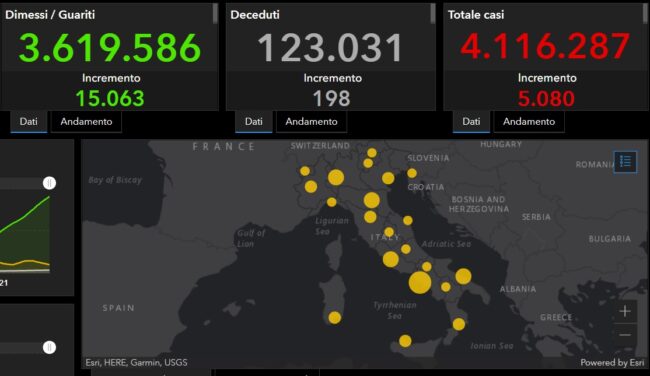Select Dati tab under Totale casi

(471, 121)
